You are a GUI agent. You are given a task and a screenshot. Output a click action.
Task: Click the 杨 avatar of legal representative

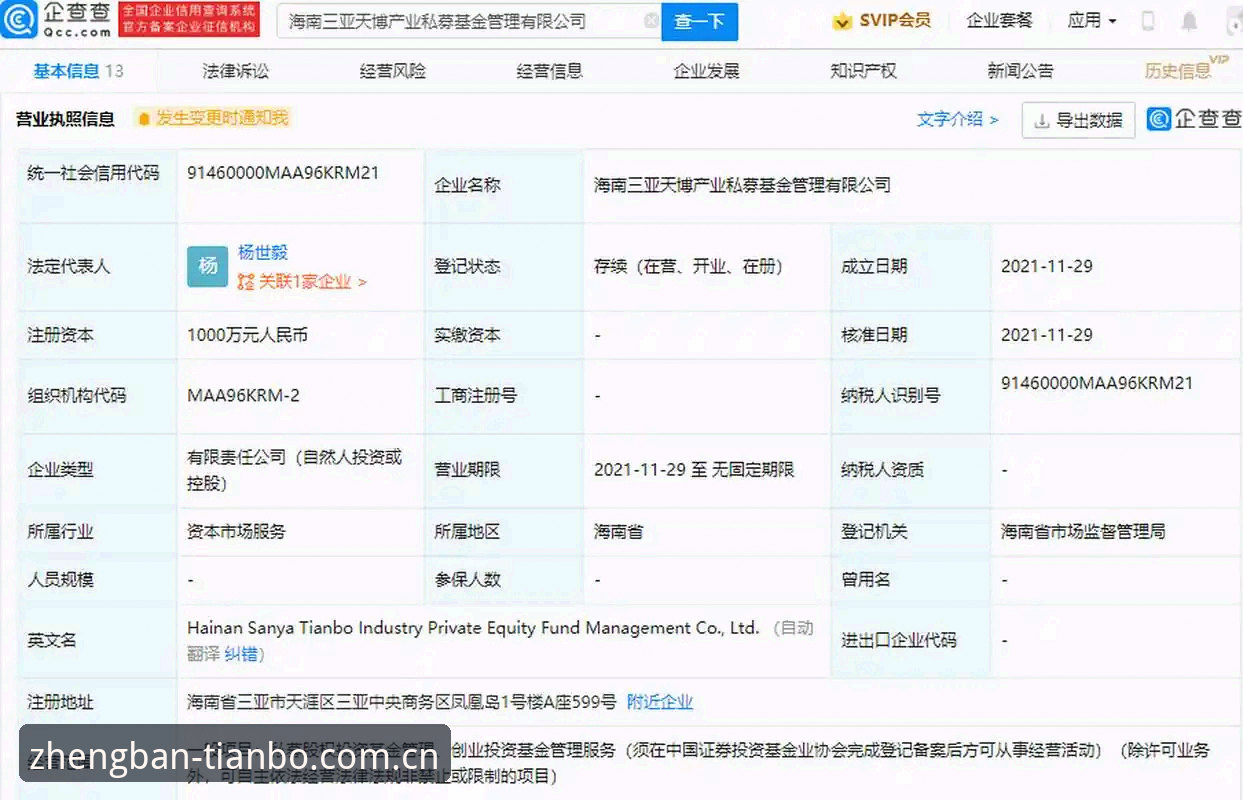click(x=207, y=266)
